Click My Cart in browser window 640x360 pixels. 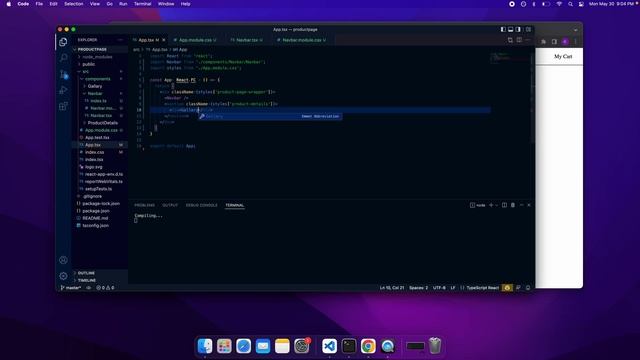(x=563, y=56)
